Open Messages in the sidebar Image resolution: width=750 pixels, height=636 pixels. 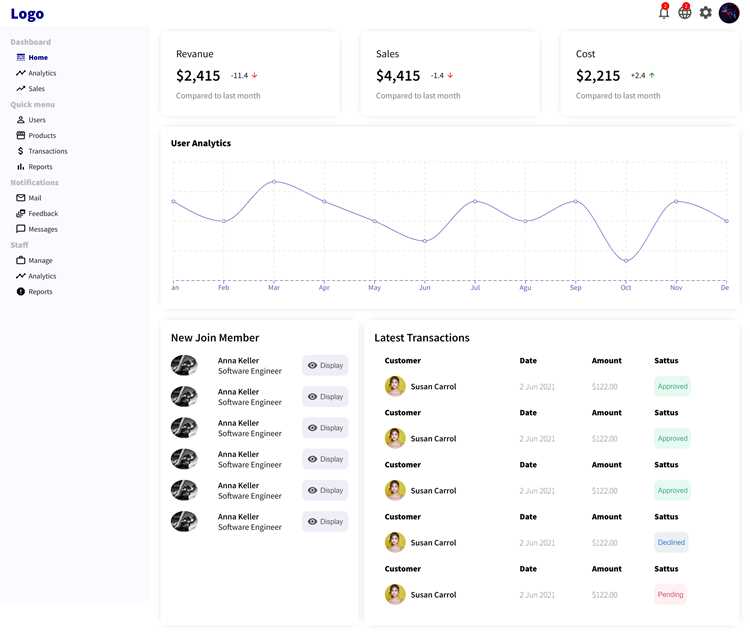coord(37,229)
